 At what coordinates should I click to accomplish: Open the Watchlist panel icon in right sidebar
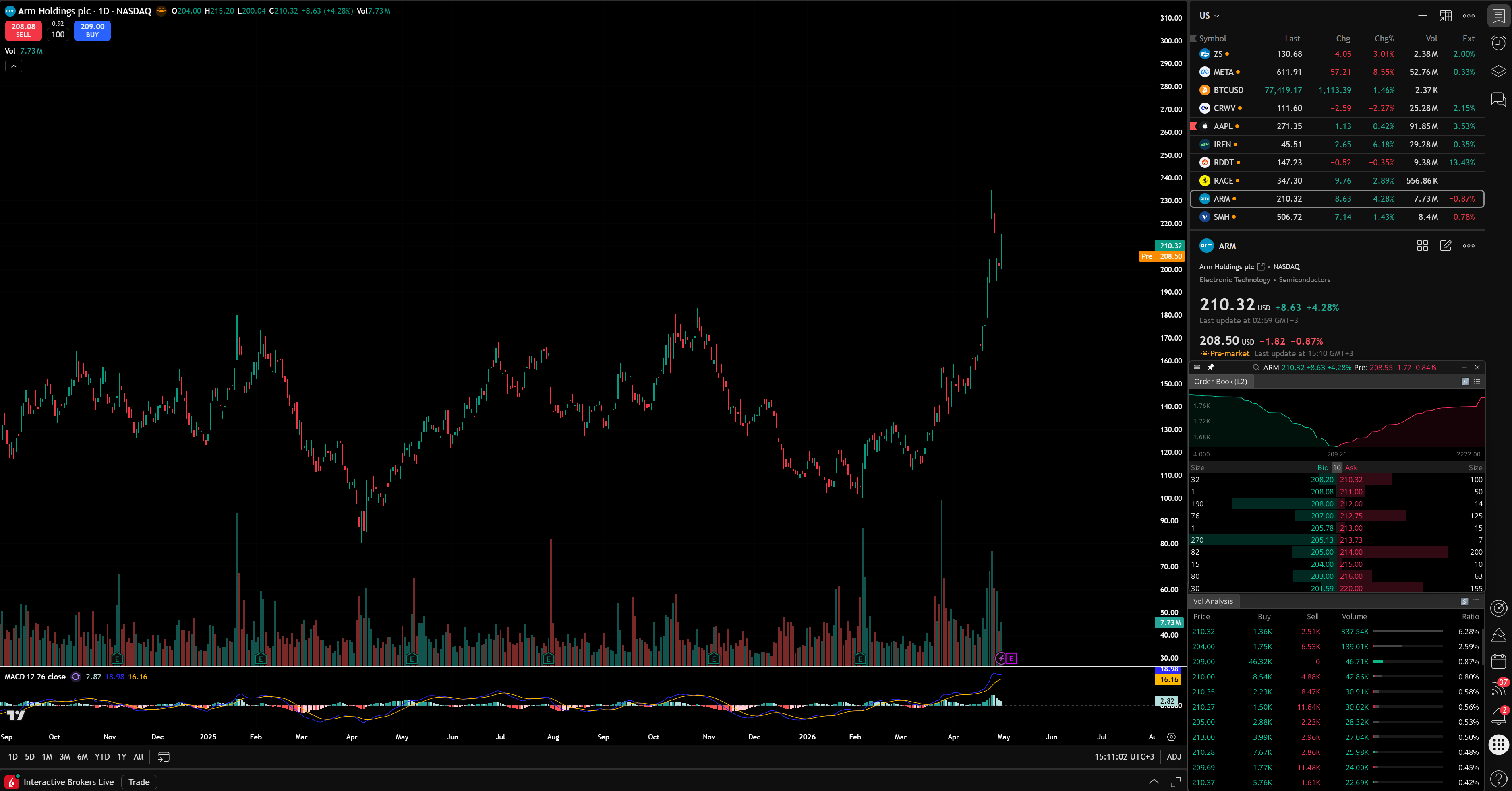click(x=1498, y=16)
